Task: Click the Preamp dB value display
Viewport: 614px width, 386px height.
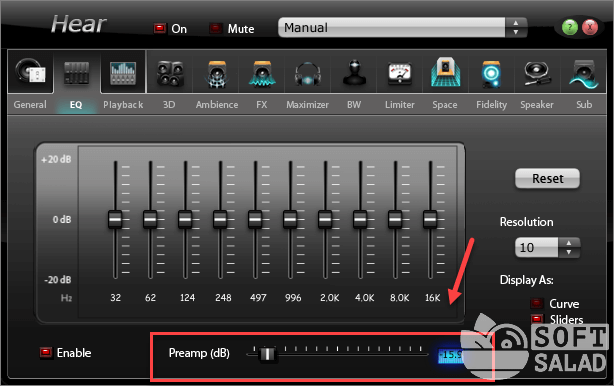Action: 451,355
